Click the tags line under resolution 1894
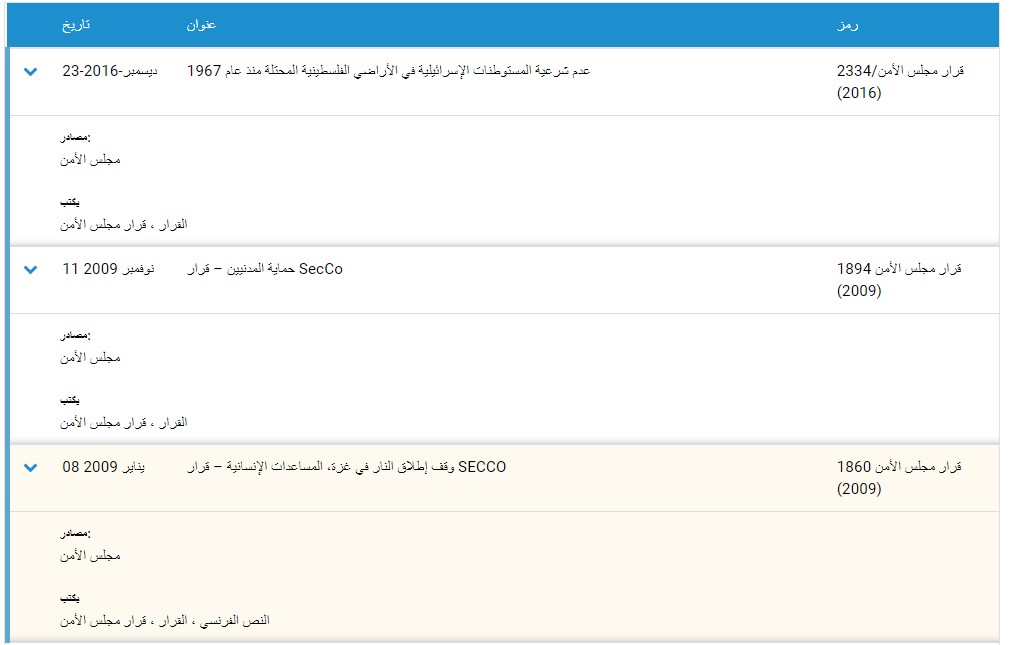 click(123, 423)
